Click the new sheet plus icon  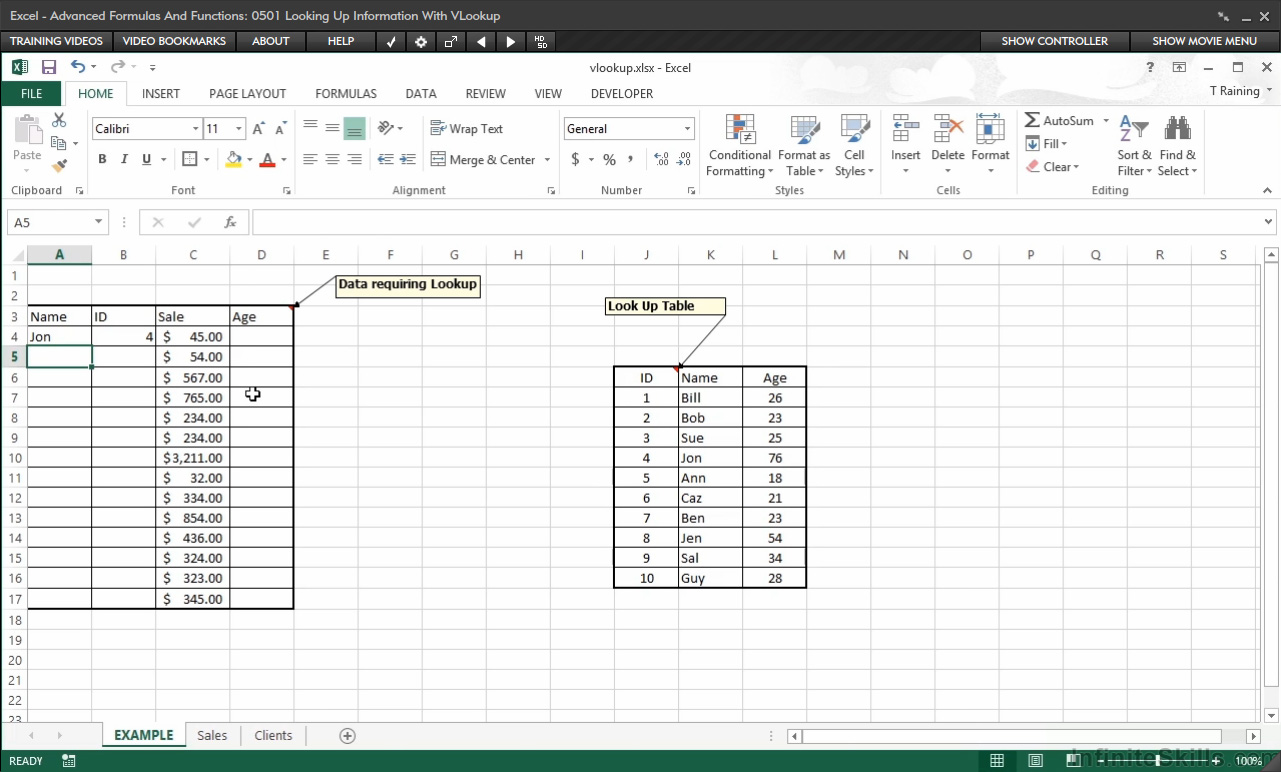click(347, 735)
